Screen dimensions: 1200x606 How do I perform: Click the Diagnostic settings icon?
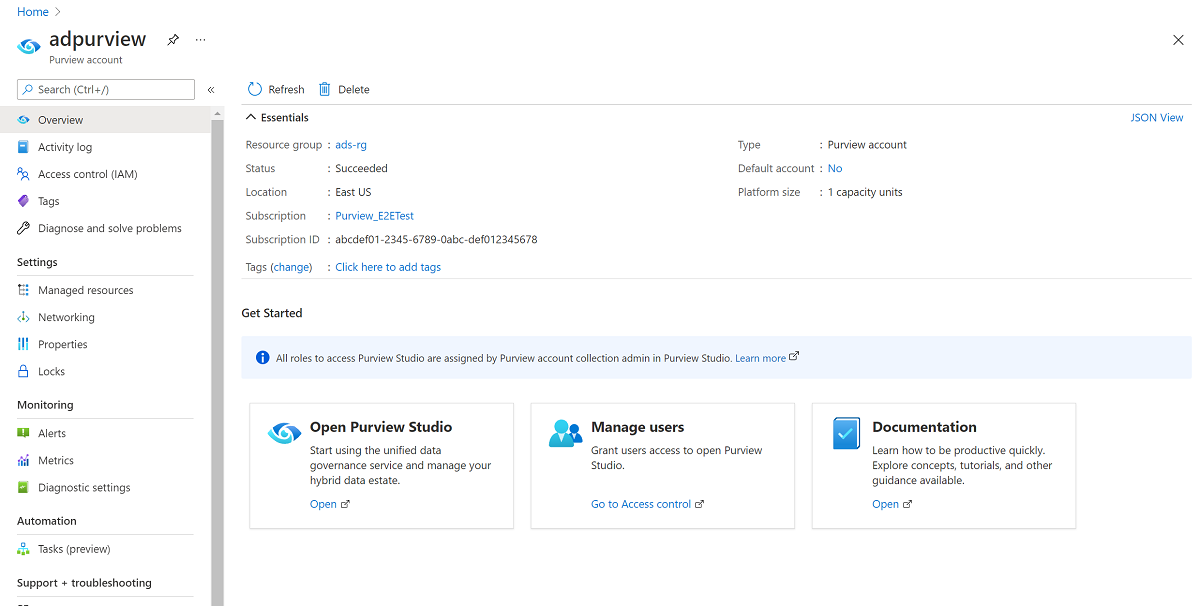tap(23, 487)
